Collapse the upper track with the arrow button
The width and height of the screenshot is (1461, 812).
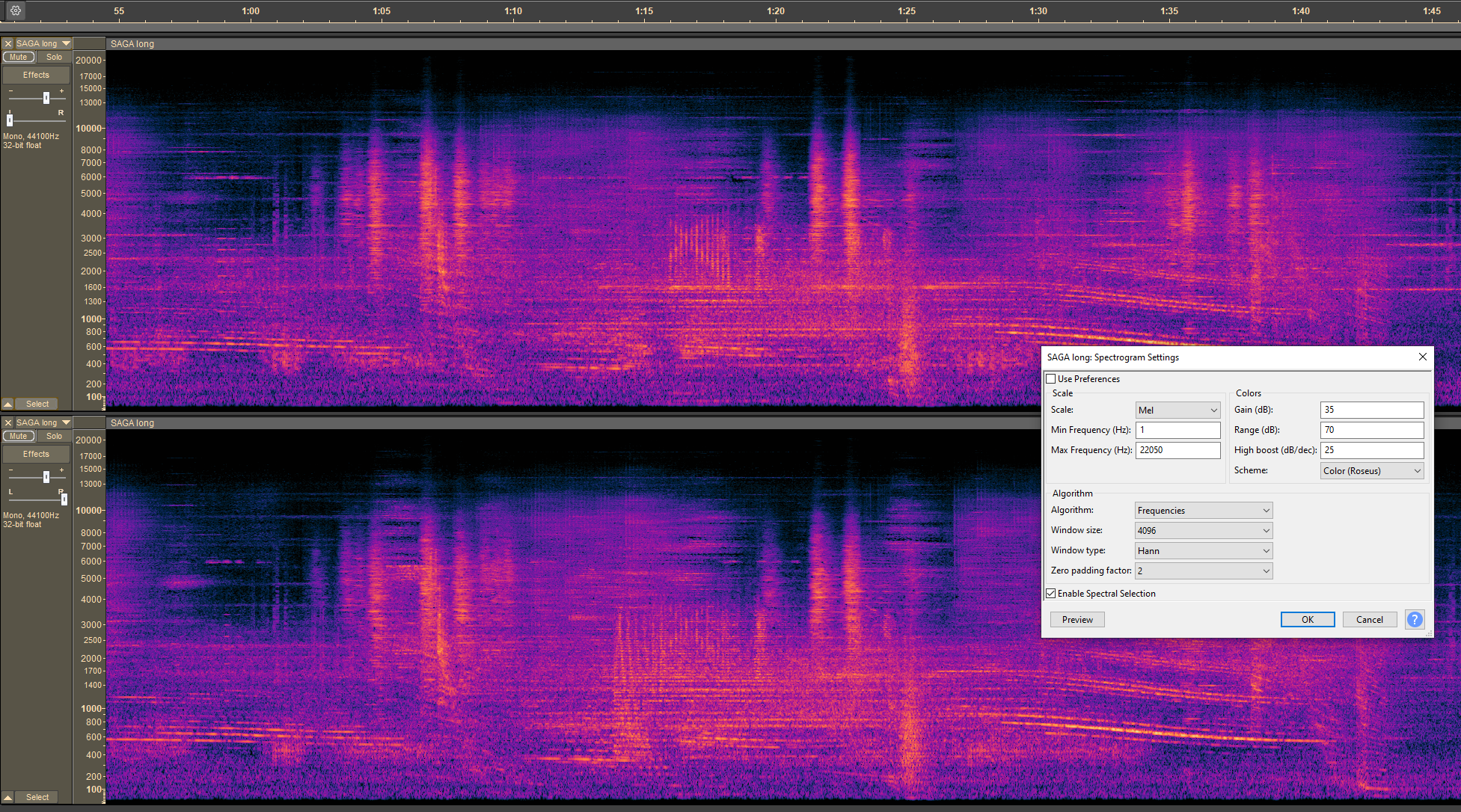(7, 404)
